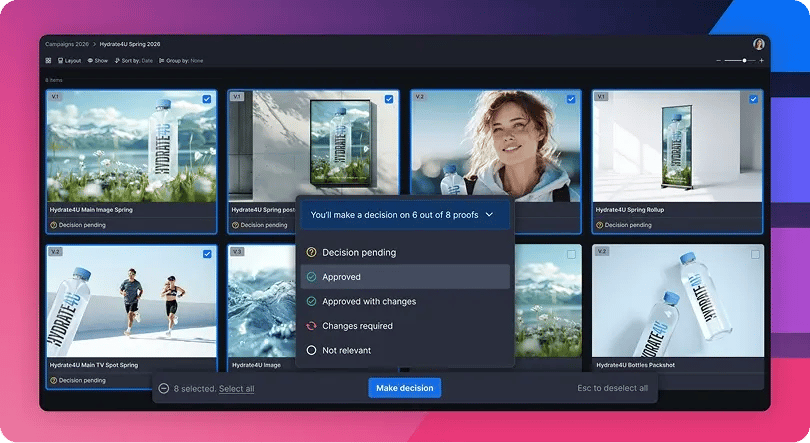
Task: Open the Hydrate4U Main Image Spring thumbnail
Action: tap(131, 146)
